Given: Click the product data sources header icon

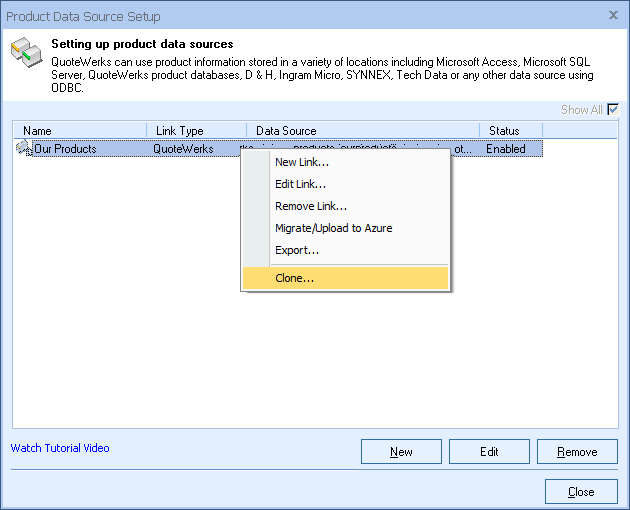Looking at the screenshot, I should click(26, 56).
